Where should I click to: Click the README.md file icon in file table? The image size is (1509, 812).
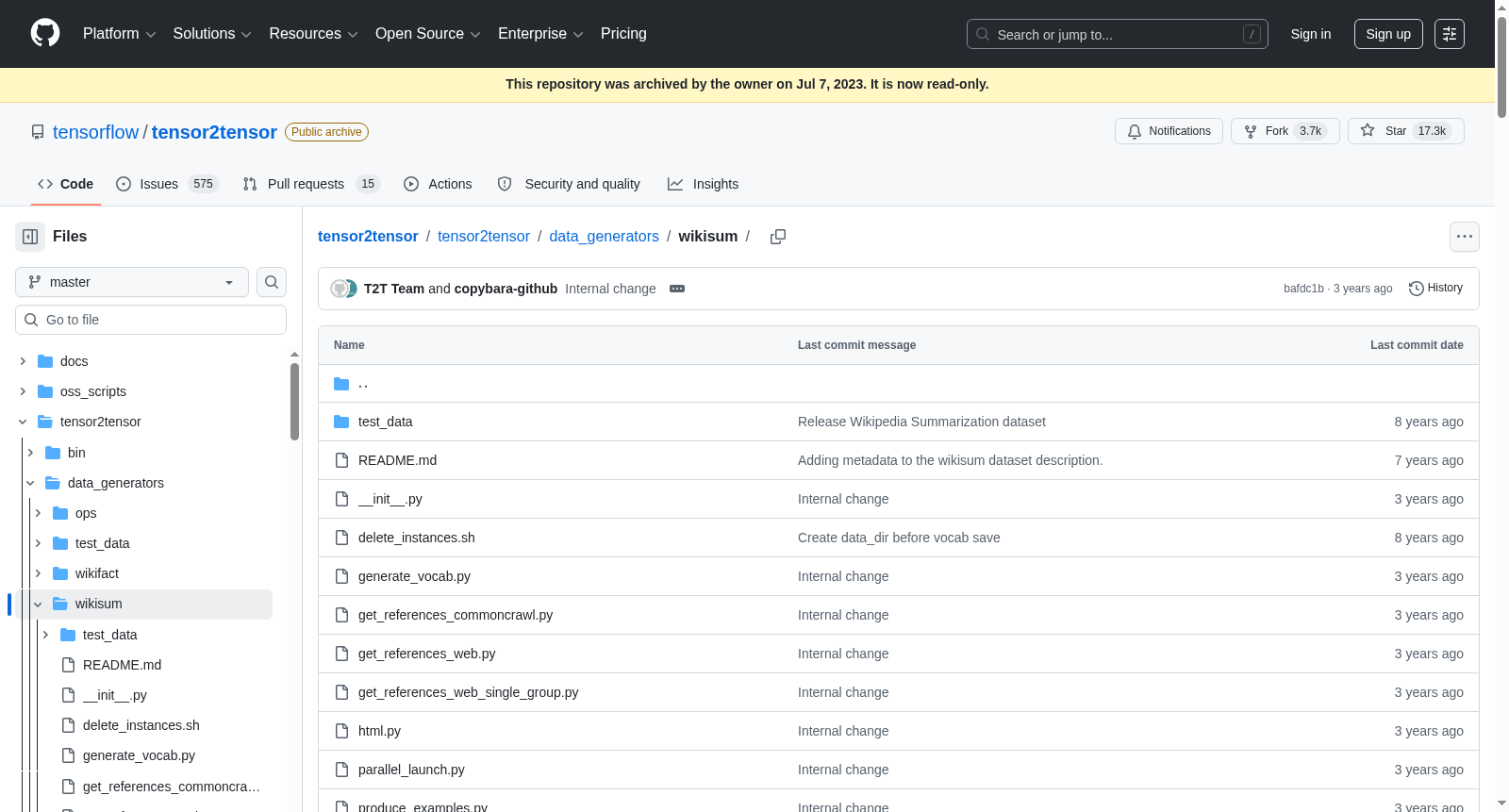pyautogui.click(x=341, y=460)
